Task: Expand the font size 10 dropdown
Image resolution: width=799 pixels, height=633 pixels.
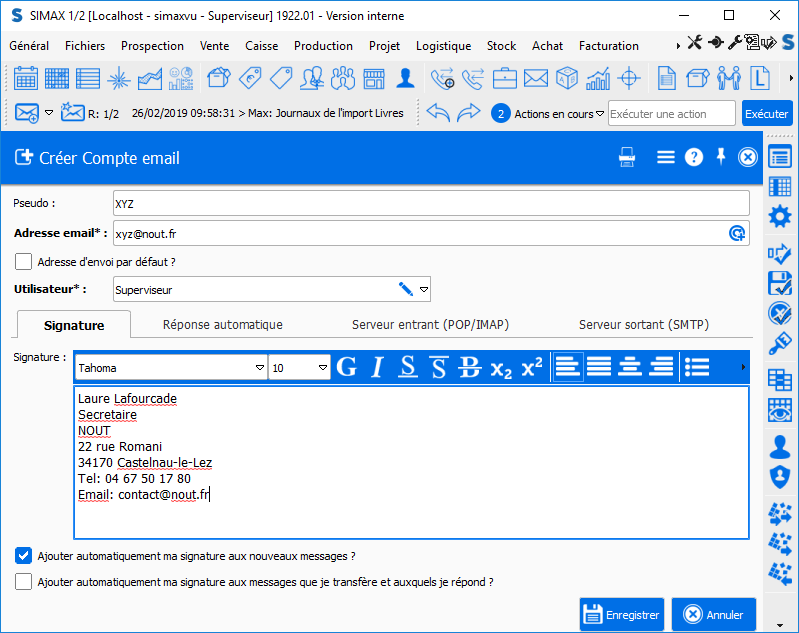Action: point(323,368)
